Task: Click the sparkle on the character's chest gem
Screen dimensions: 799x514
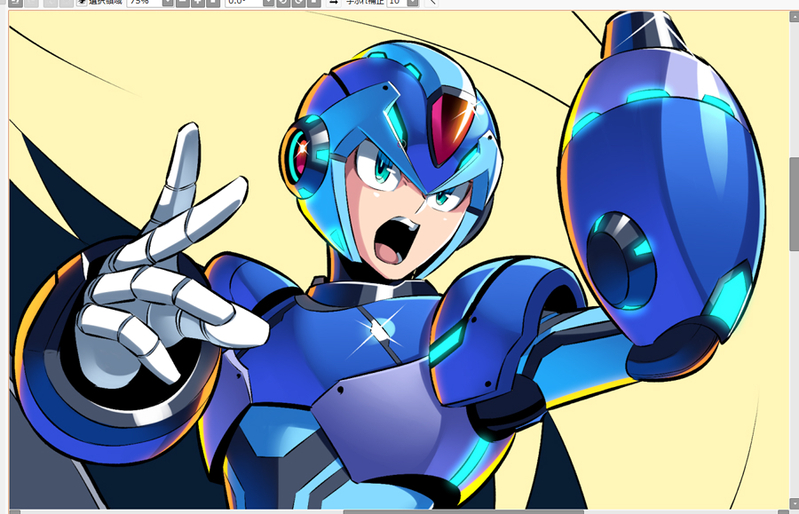Action: (x=379, y=330)
